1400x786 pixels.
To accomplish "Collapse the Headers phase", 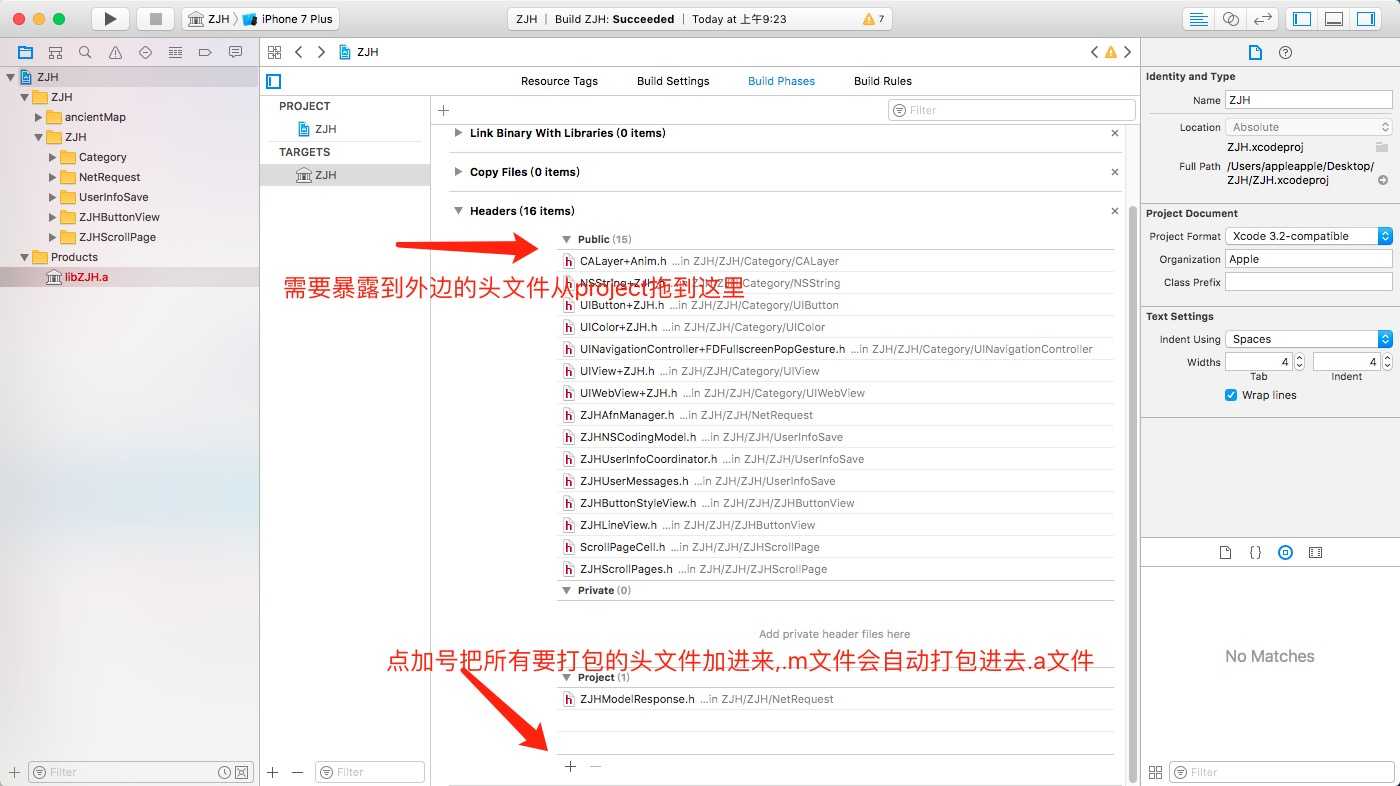I will click(x=459, y=211).
